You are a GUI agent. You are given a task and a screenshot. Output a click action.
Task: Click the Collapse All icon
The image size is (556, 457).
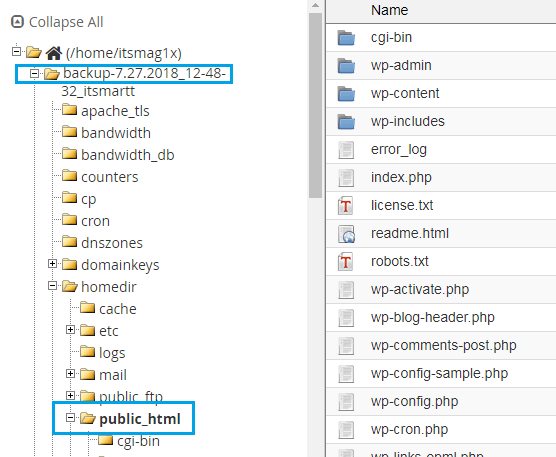(17, 22)
